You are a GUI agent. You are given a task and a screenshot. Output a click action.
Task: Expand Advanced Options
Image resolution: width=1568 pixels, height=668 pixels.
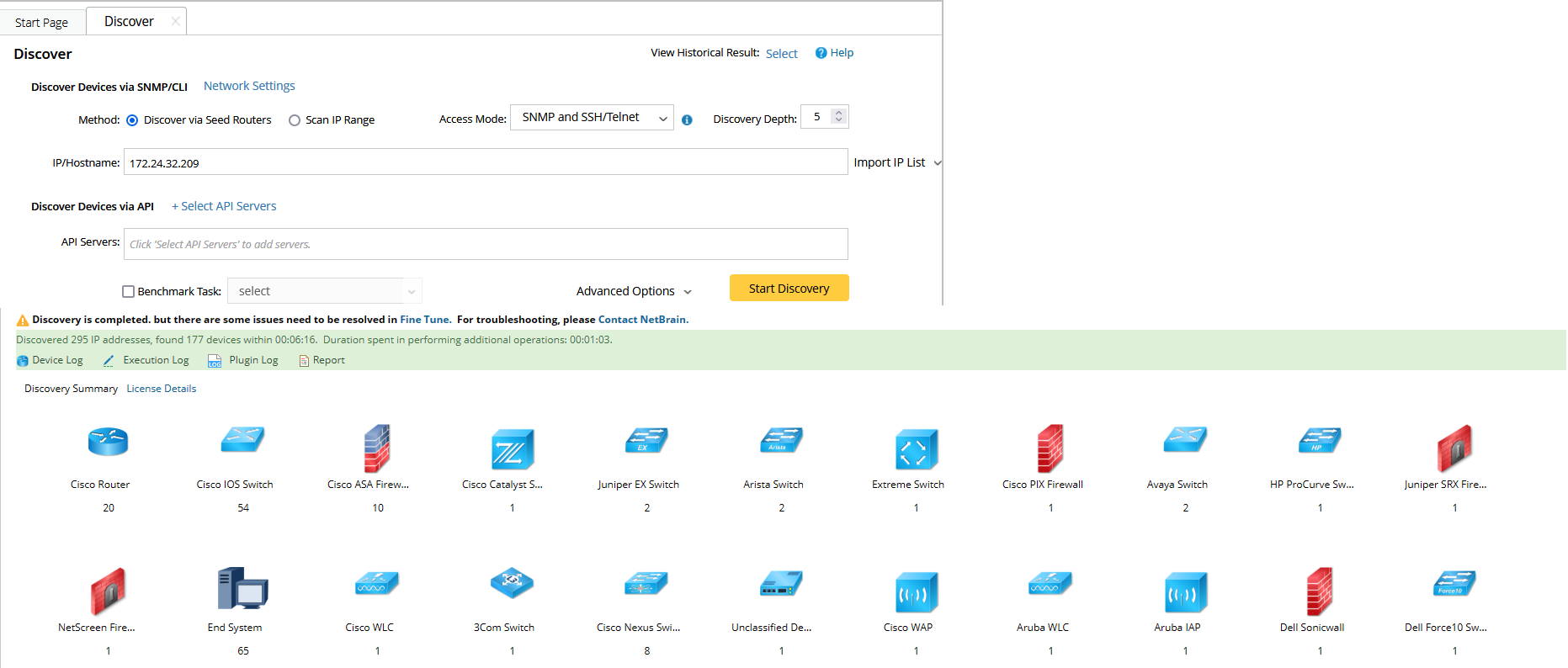[x=634, y=291]
